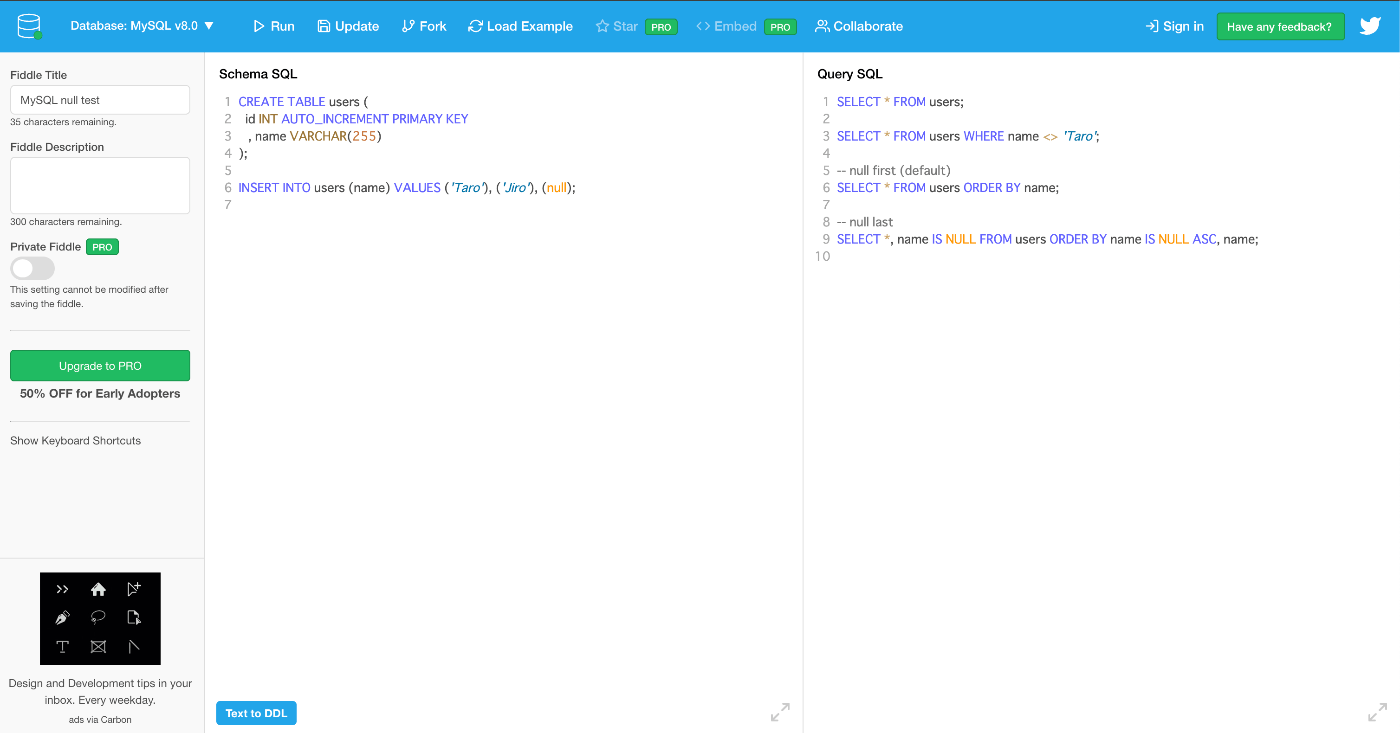Open the Collaborate option
Viewport: 1400px width, 733px height.
coord(859,26)
